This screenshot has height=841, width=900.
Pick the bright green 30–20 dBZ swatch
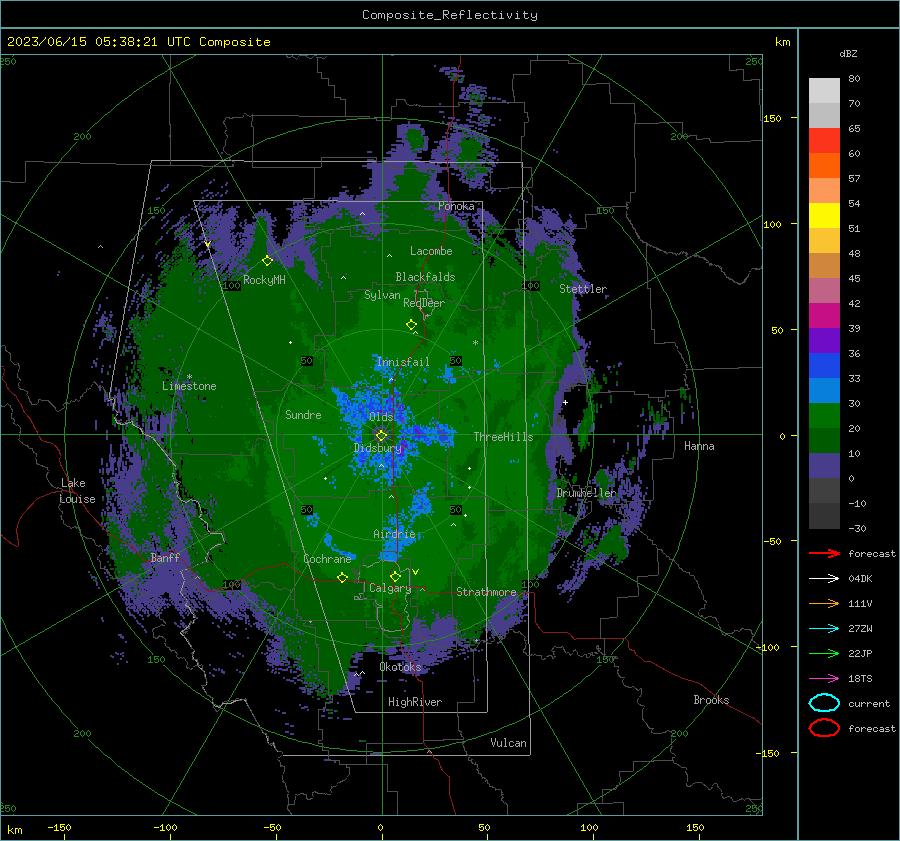824,416
